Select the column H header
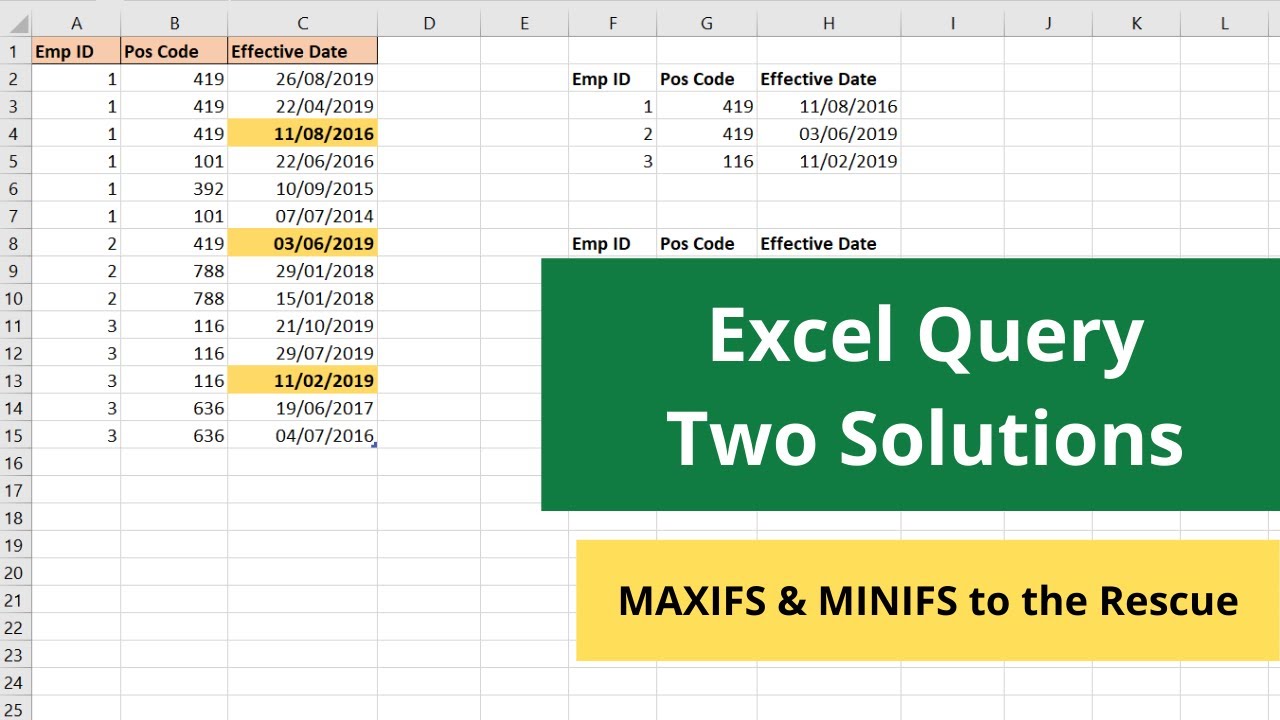Viewport: 1280px width, 720px height. tap(828, 22)
